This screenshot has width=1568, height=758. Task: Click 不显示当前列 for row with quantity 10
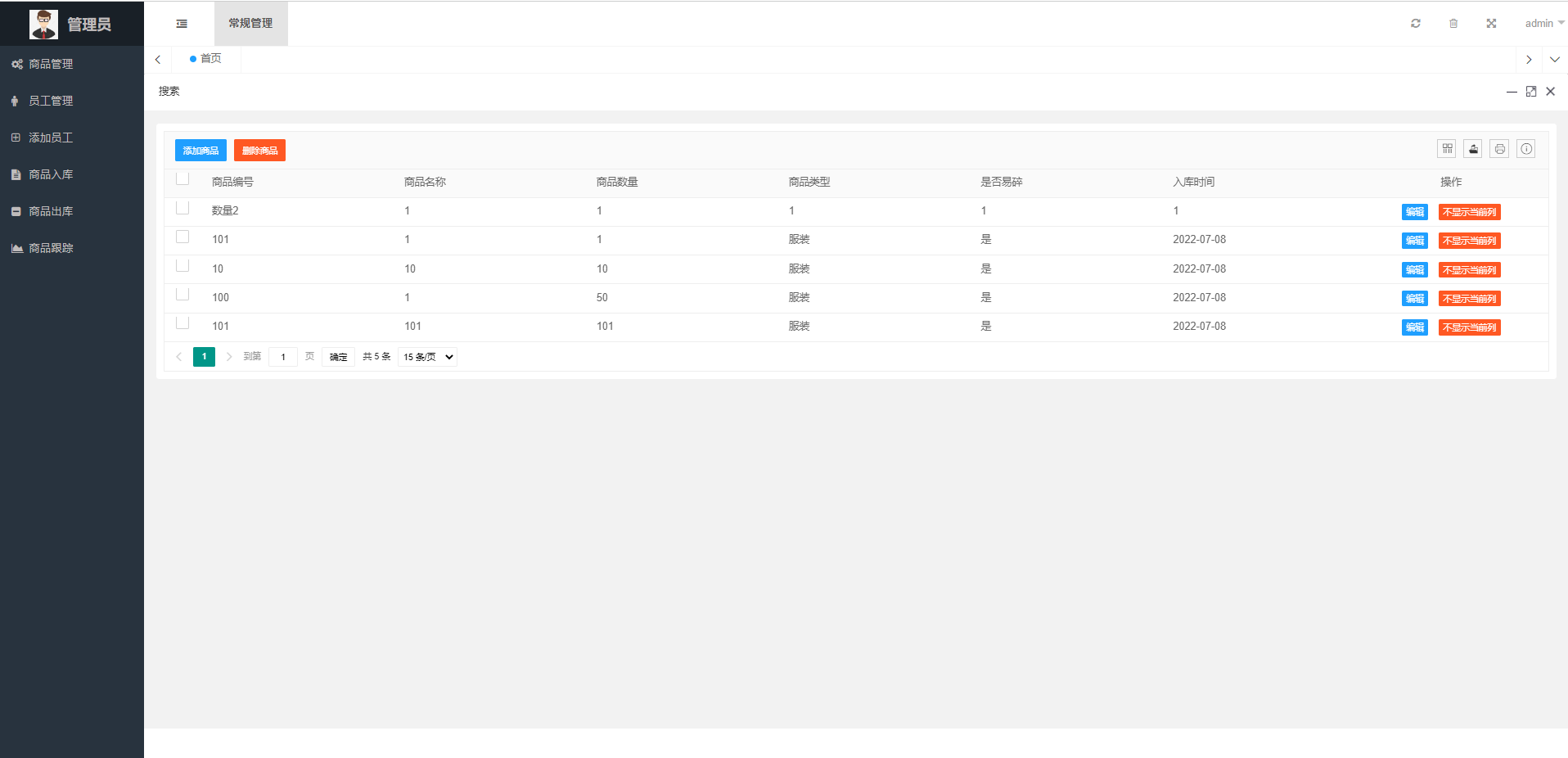(1470, 270)
